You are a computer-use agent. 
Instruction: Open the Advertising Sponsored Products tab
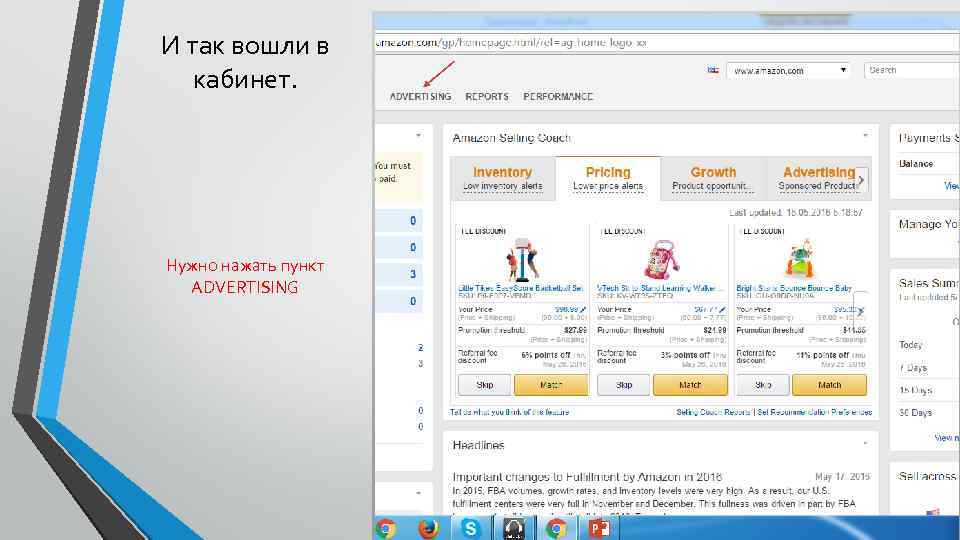pyautogui.click(x=818, y=178)
